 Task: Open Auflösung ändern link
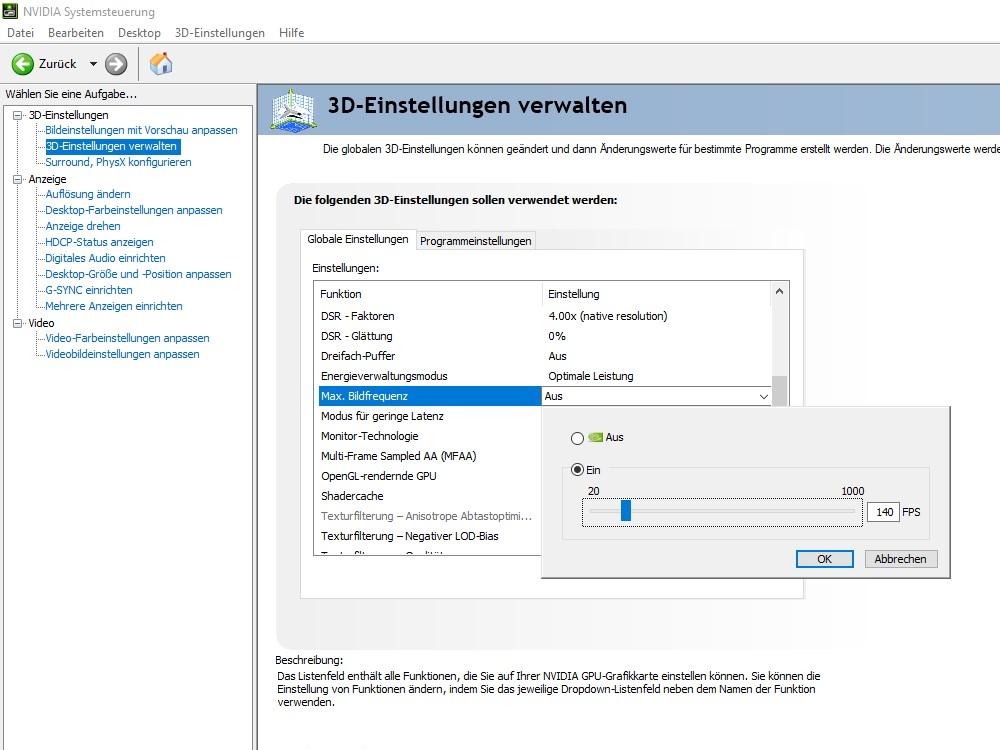pyautogui.click(x=87, y=194)
